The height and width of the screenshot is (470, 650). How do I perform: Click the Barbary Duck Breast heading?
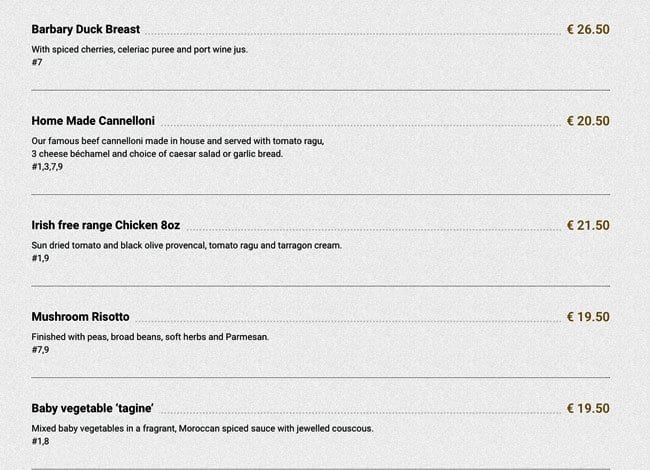(86, 30)
